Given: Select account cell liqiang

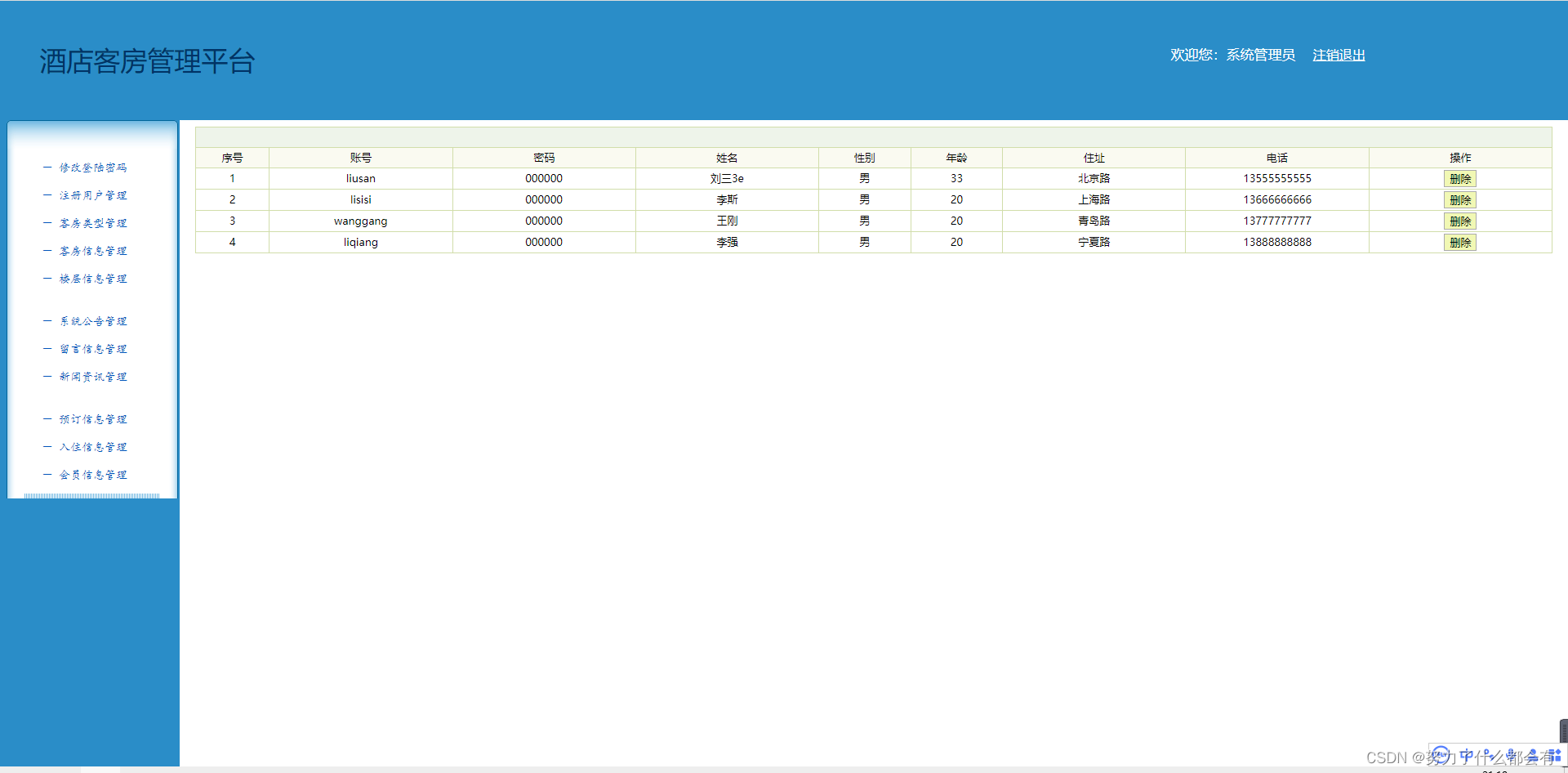Looking at the screenshot, I should tap(360, 242).
